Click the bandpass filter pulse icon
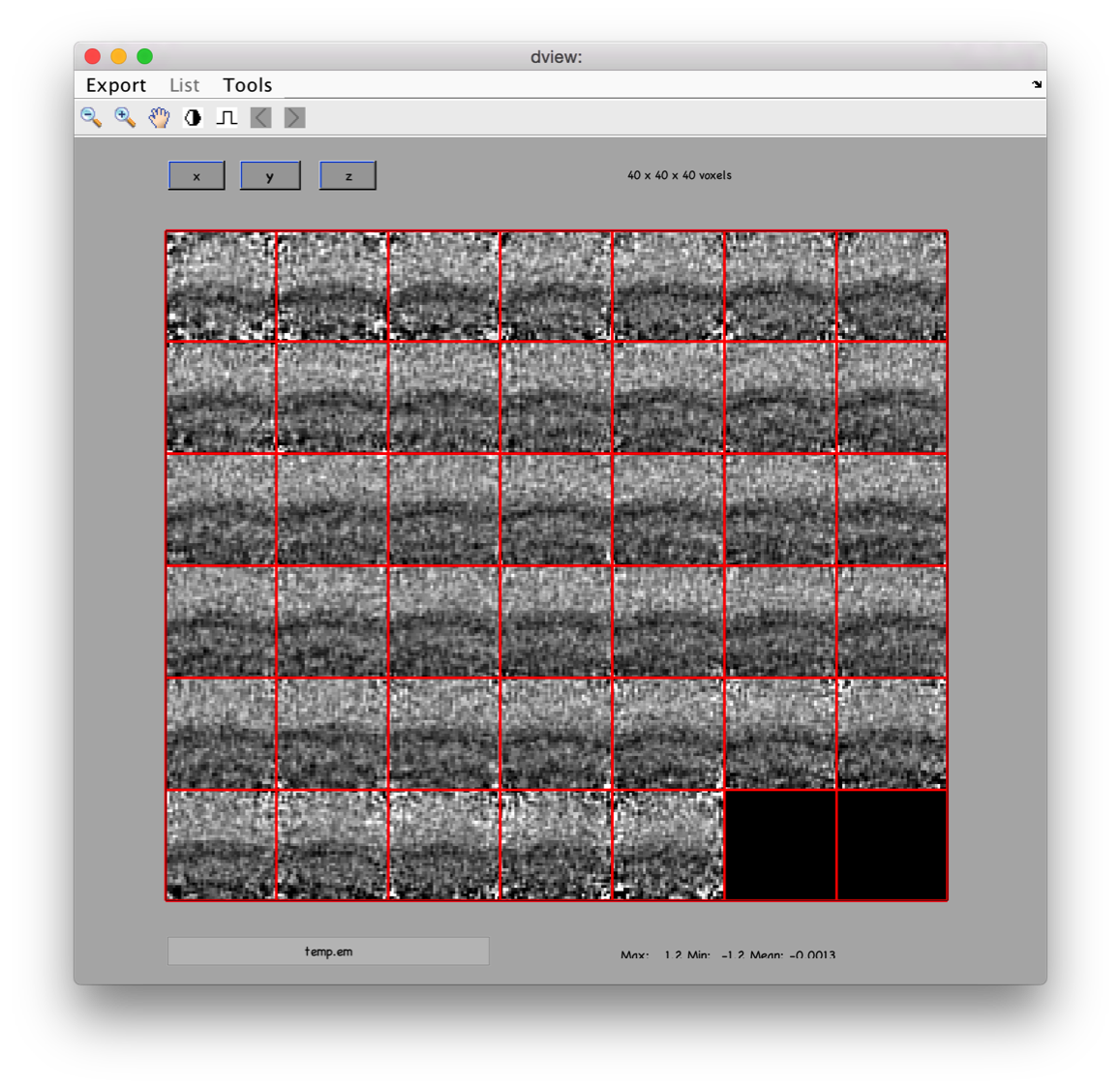Viewport: 1120px width, 1089px height. coord(227,118)
